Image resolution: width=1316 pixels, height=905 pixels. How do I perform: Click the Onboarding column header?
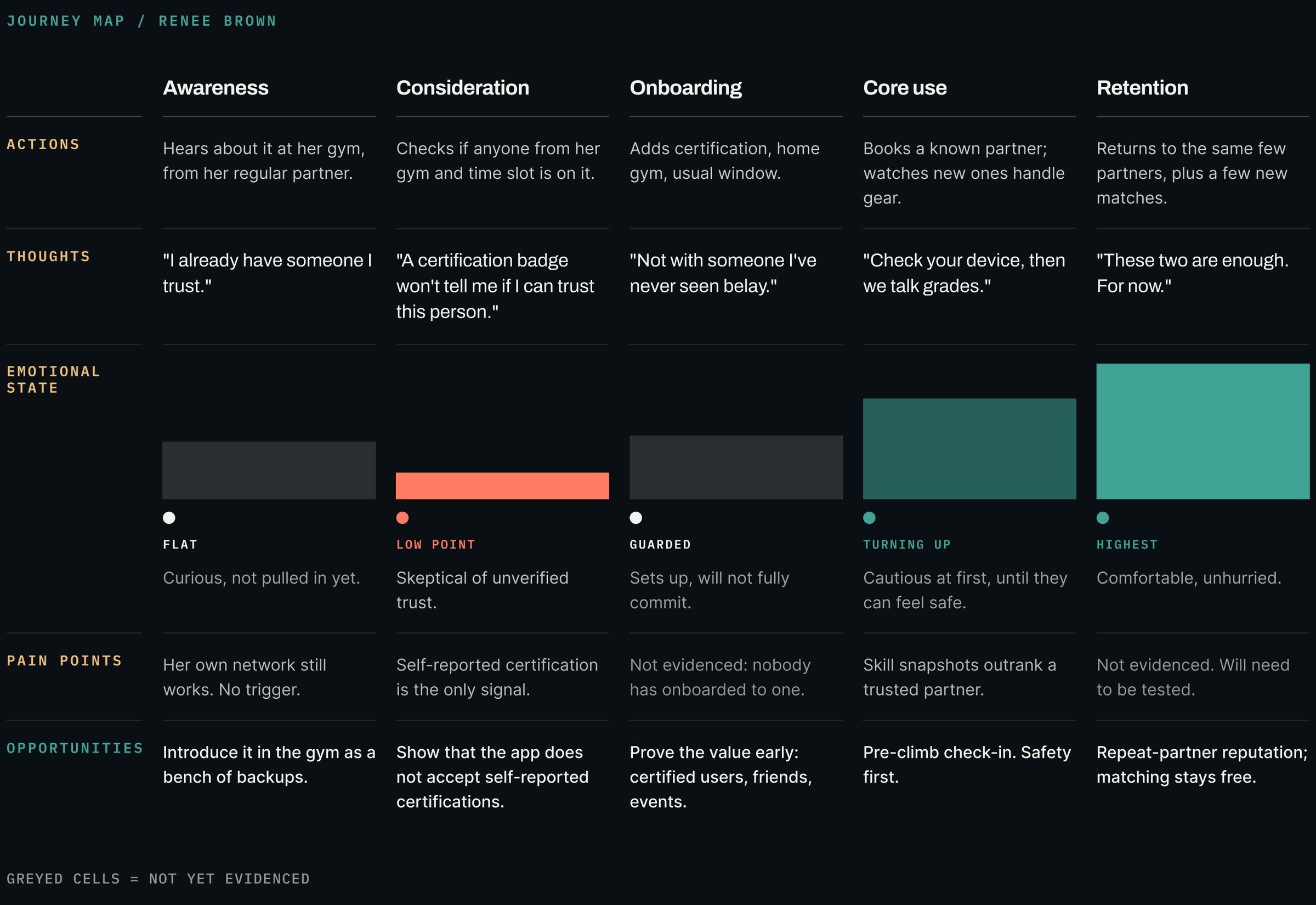tap(686, 88)
